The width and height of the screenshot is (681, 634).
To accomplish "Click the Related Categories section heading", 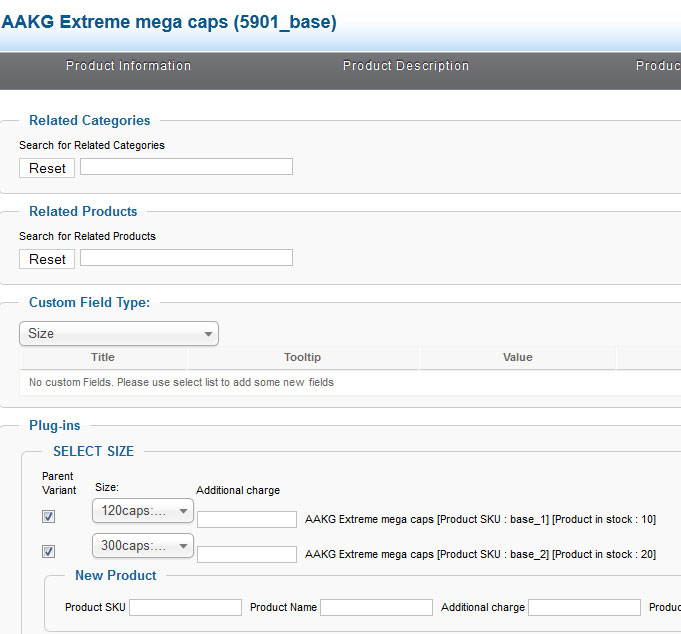I will pos(89,120).
